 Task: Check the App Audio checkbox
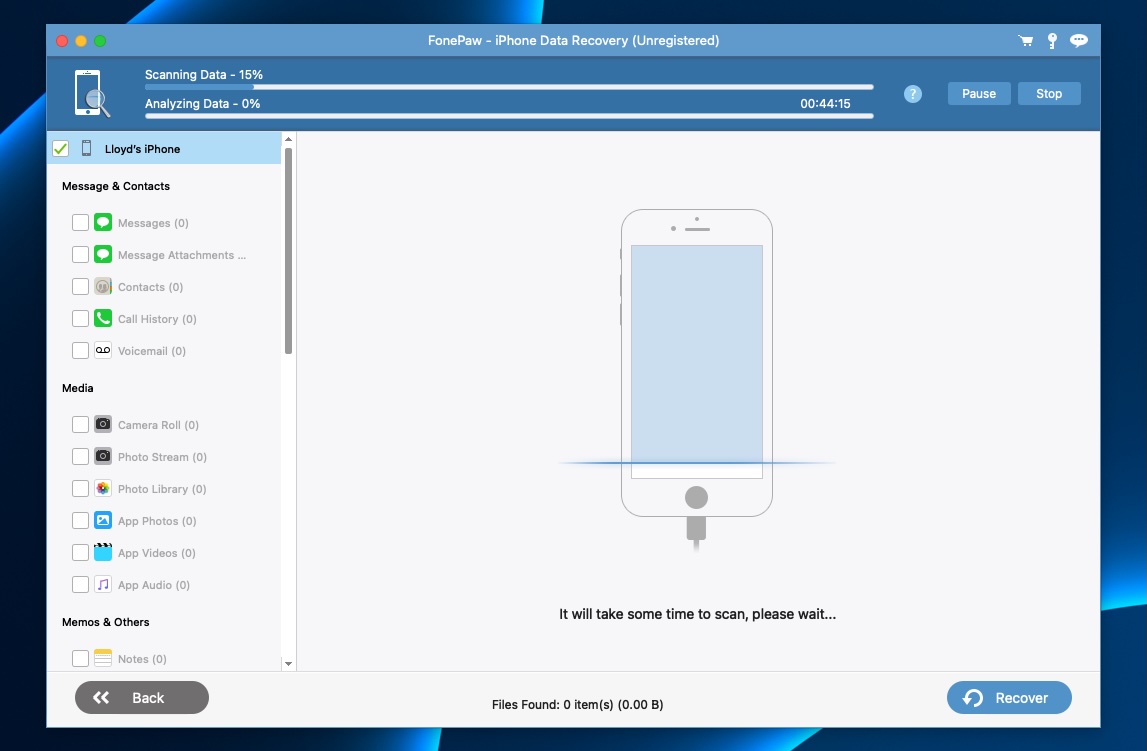[80, 584]
